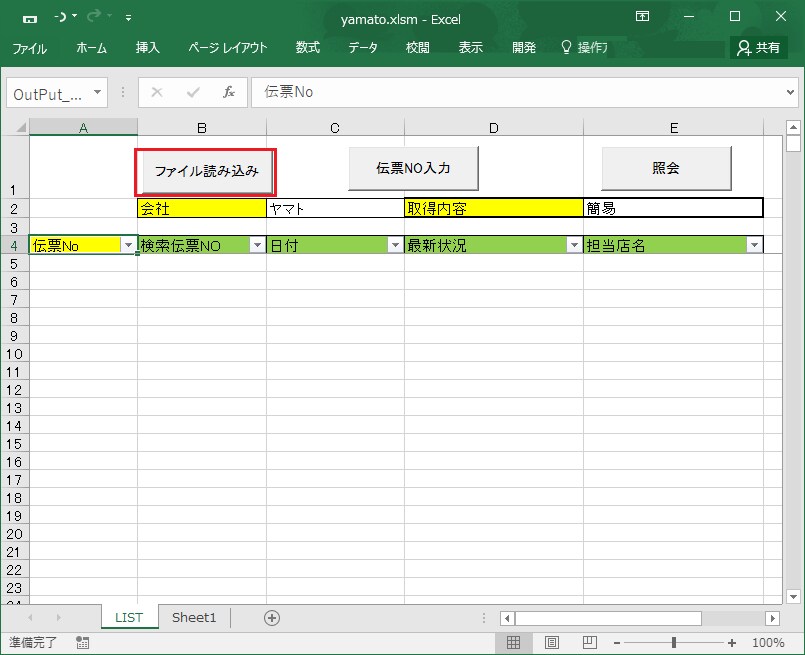Click the formula bar cancel X icon

pyautogui.click(x=157, y=92)
